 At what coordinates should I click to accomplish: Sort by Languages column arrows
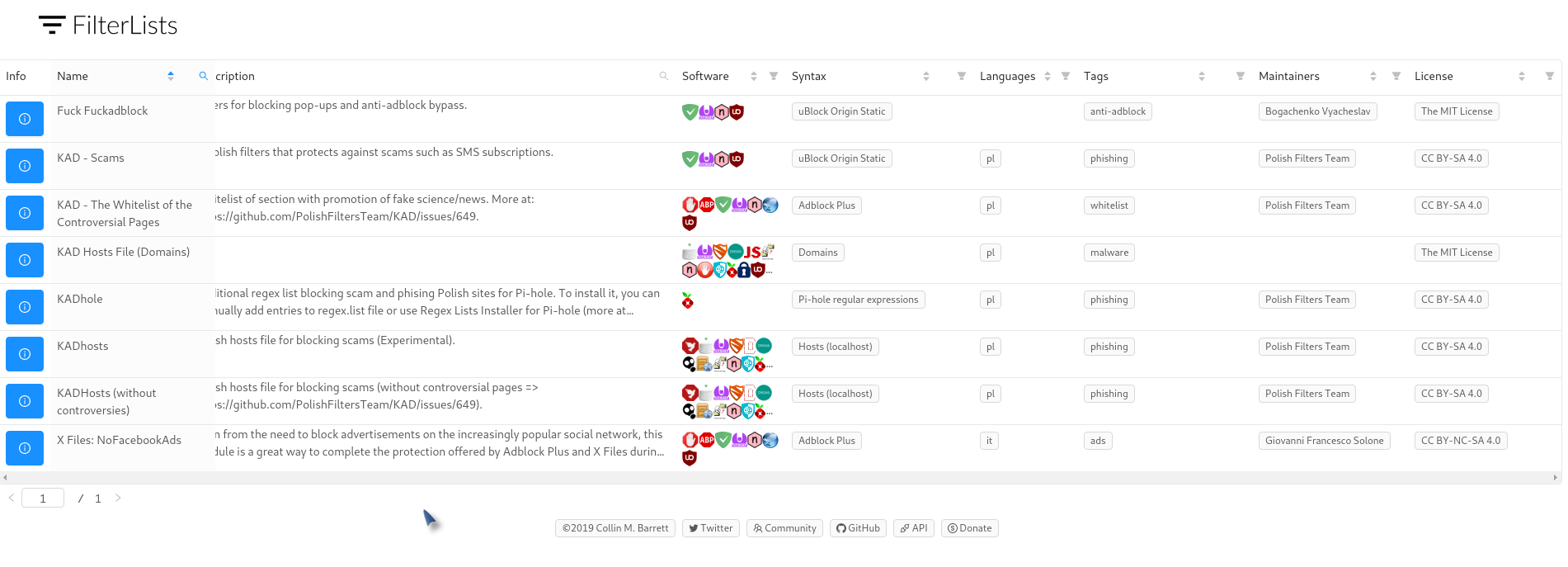[x=1048, y=76]
